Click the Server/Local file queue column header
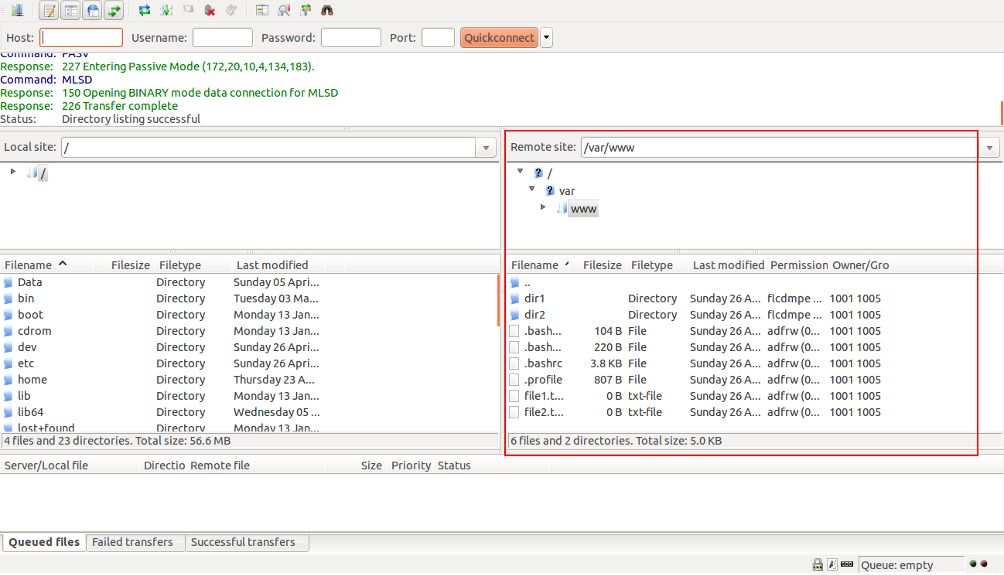 coord(70,466)
